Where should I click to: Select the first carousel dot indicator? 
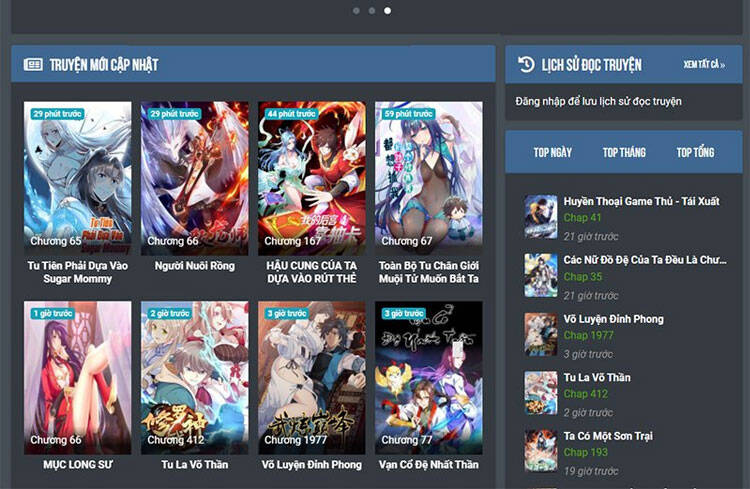(355, 11)
